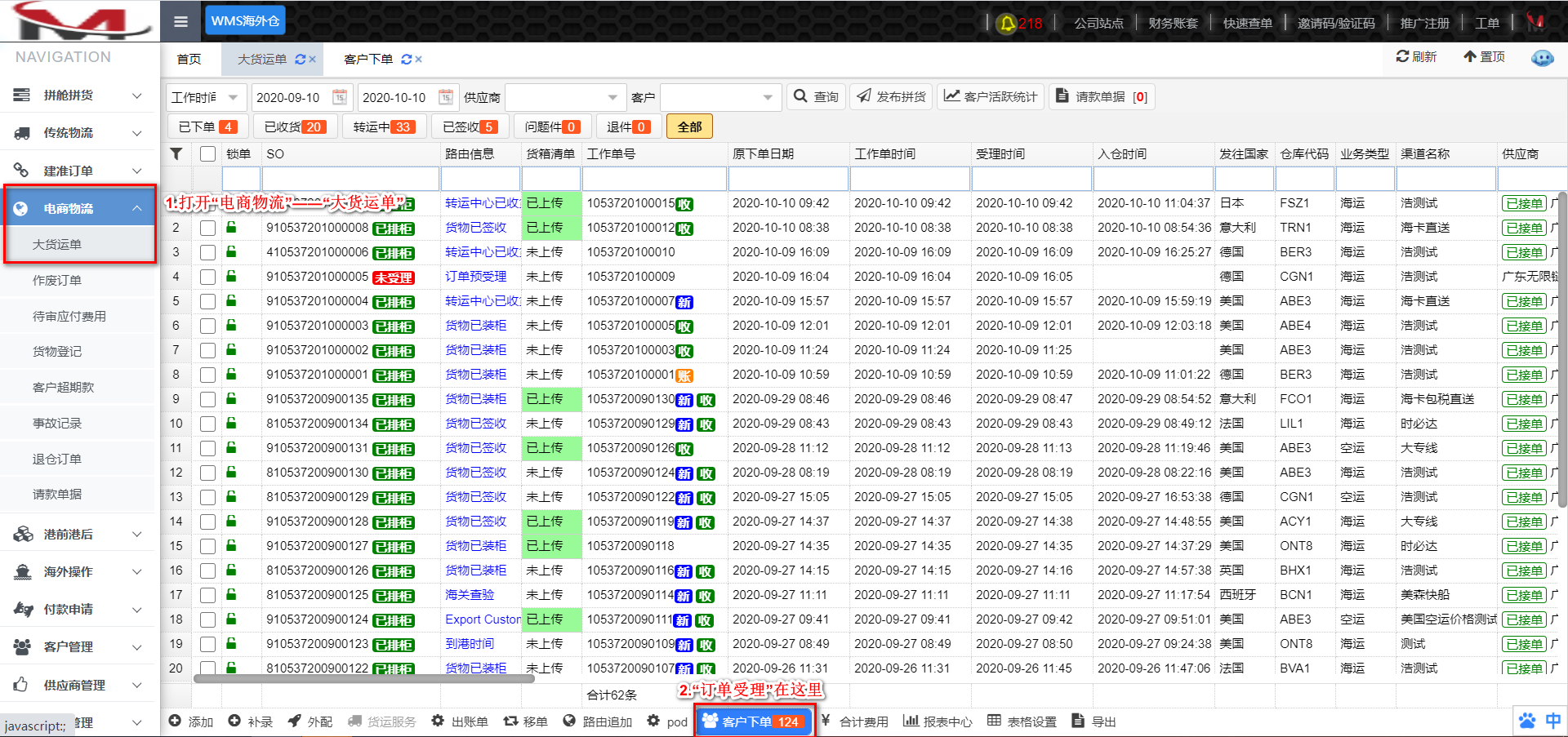This screenshot has width=1568, height=737.
Task: Collapse 电商物流 navigation section
Action: 79,208
